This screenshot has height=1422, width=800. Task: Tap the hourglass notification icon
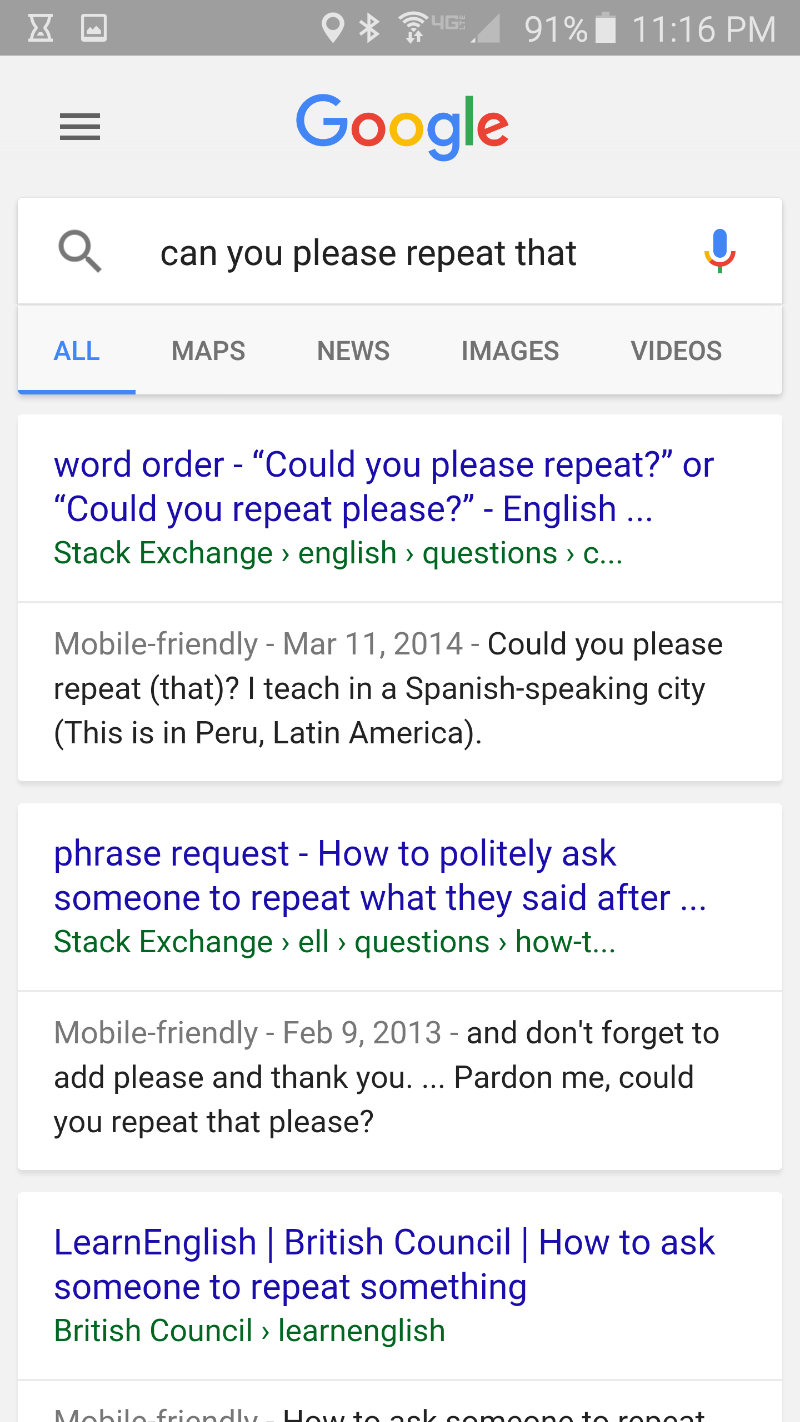tap(40, 28)
